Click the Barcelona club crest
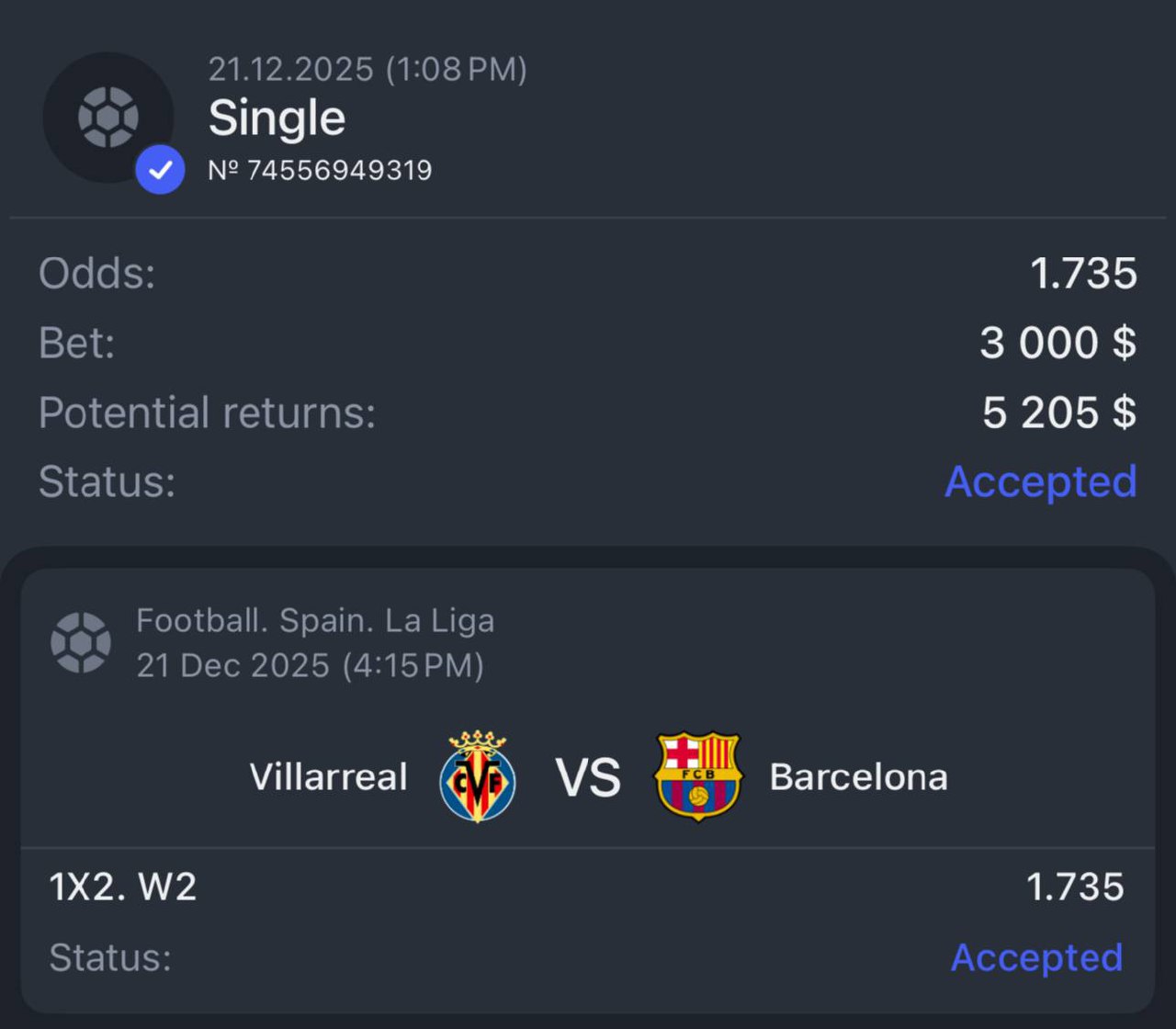This screenshot has width=1176, height=1029. tap(698, 776)
